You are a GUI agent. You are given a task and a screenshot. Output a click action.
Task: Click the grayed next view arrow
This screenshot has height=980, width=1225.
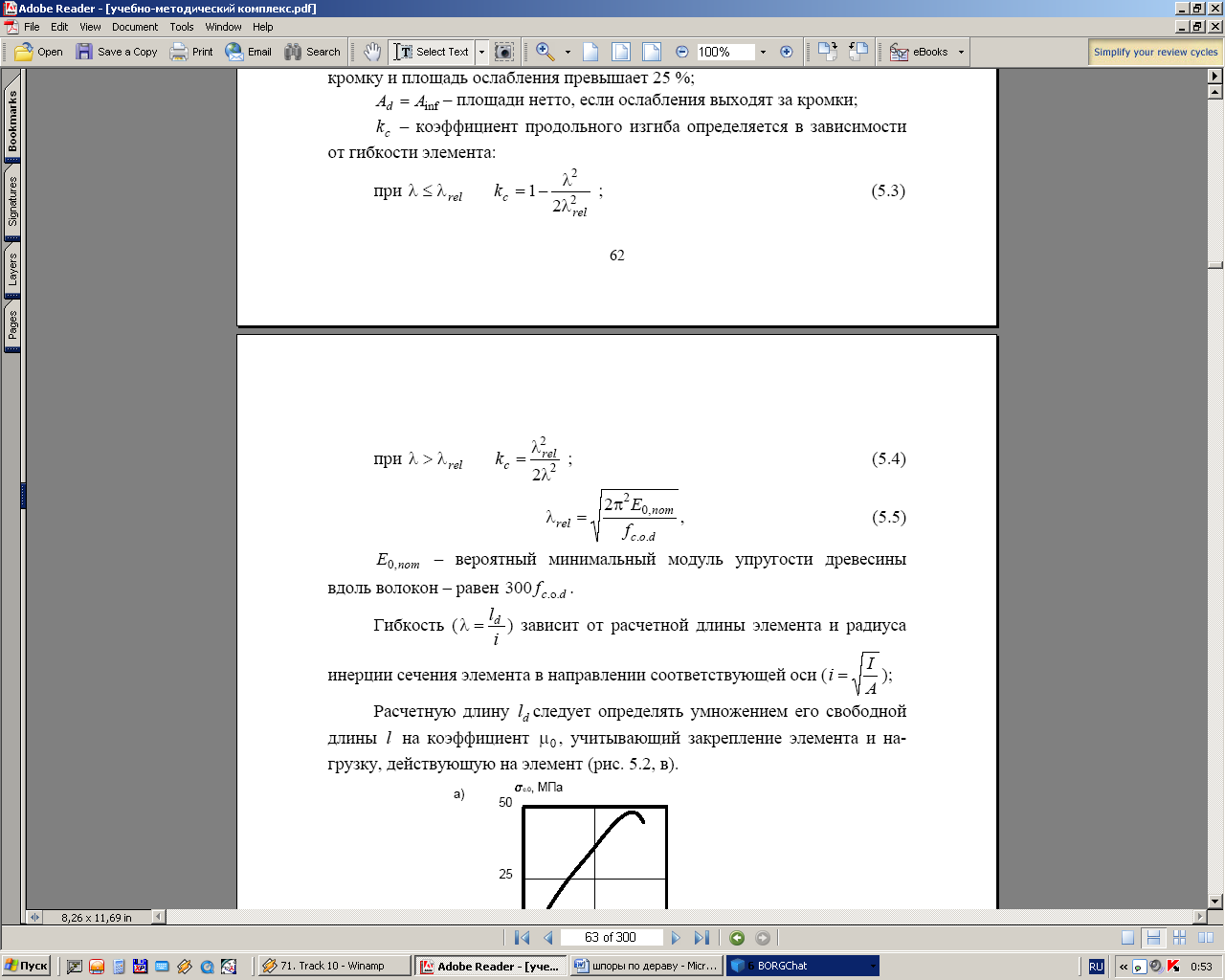tap(763, 938)
